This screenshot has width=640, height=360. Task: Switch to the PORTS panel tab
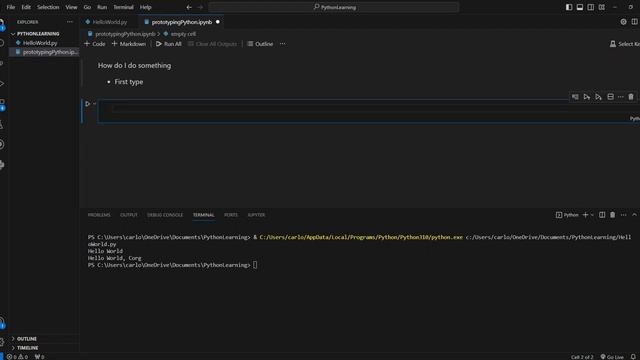(x=231, y=215)
